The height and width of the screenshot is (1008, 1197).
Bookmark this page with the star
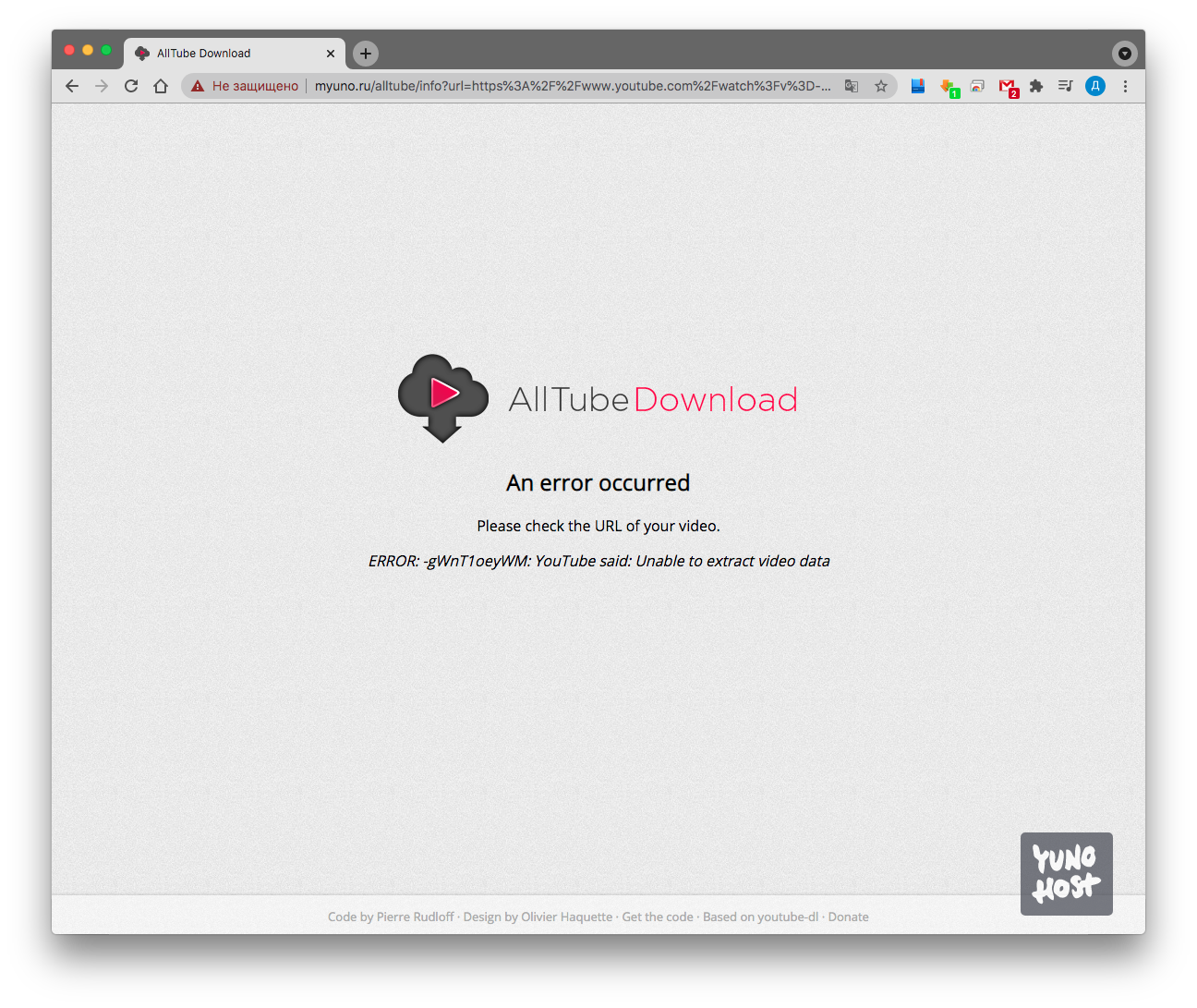click(x=881, y=86)
